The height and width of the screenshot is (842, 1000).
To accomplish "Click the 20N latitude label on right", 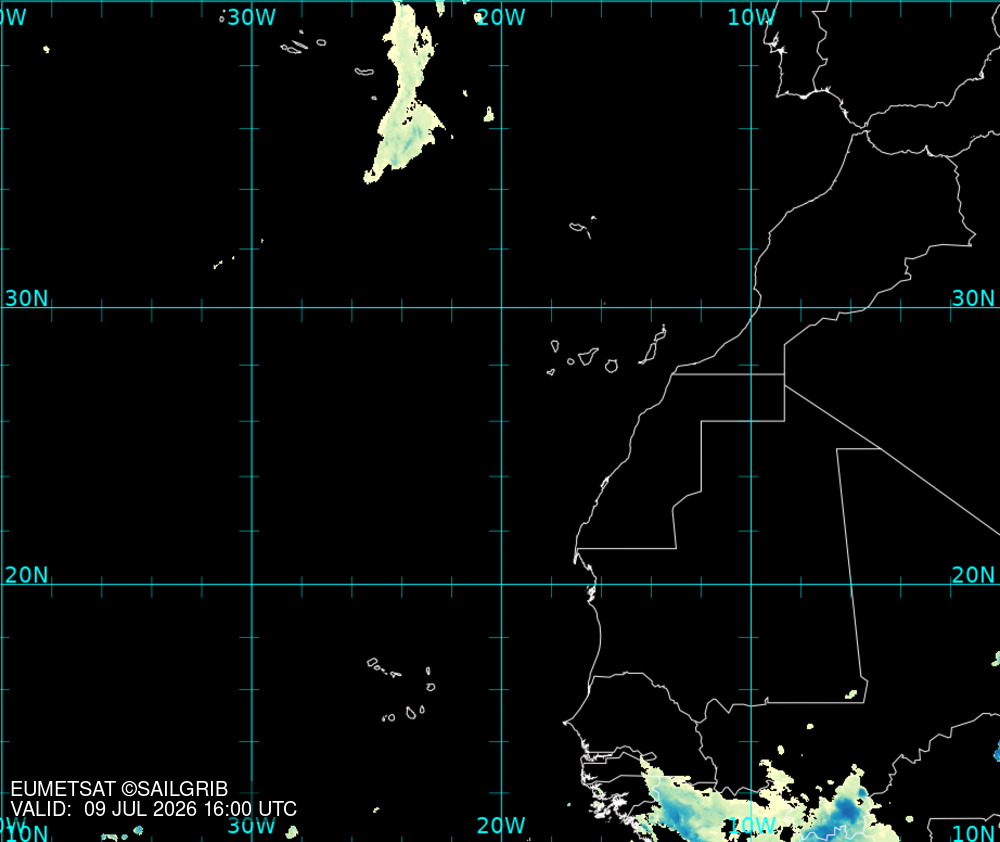I will pyautogui.click(x=973, y=575).
